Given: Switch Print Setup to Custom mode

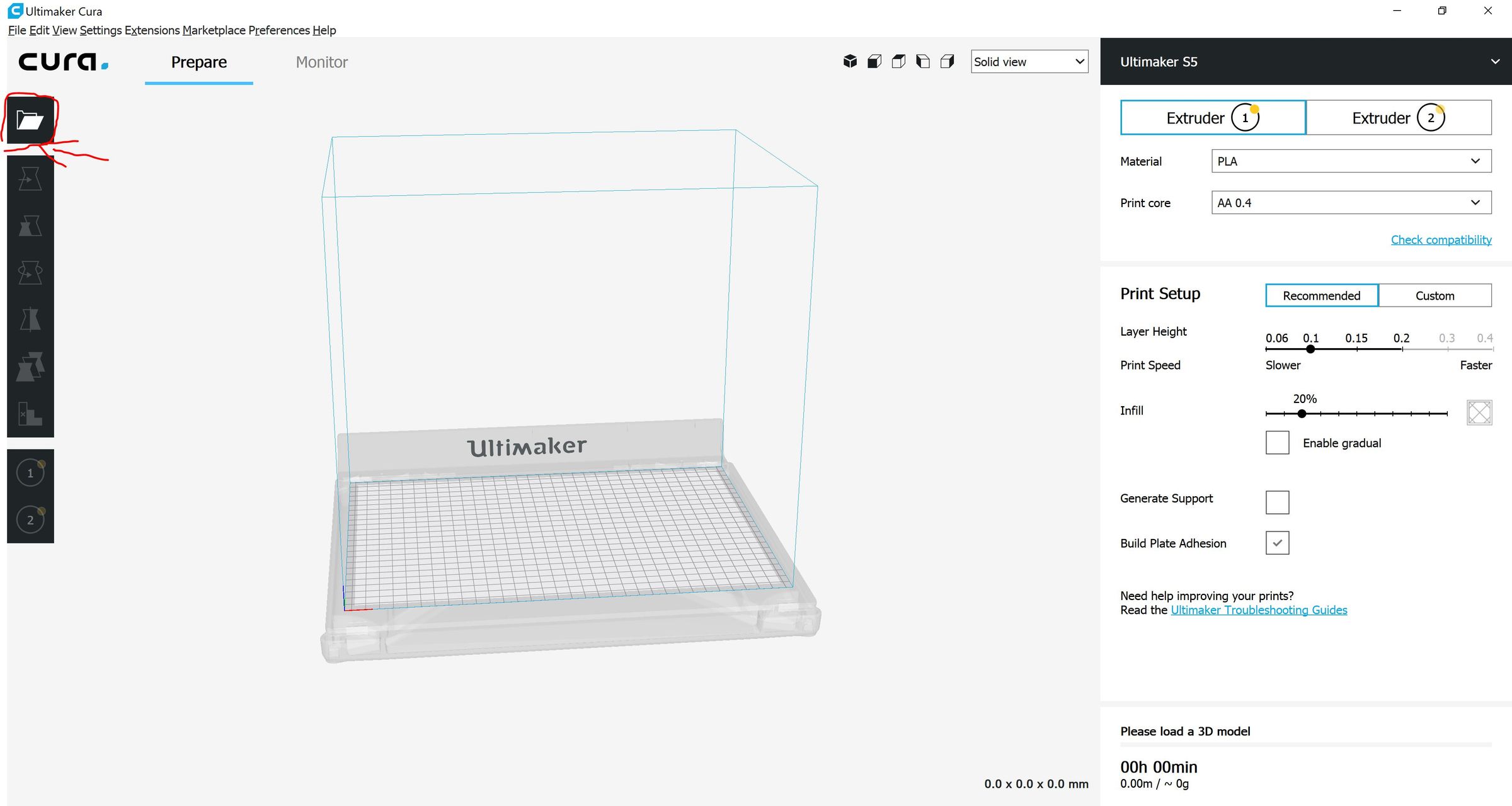Looking at the screenshot, I should pos(1435,295).
